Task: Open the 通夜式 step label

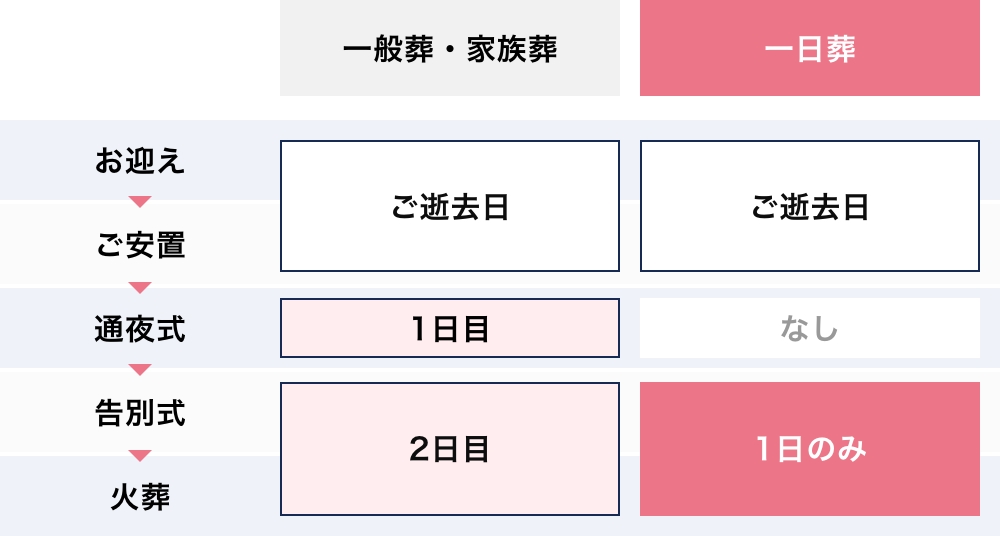Action: (140, 329)
